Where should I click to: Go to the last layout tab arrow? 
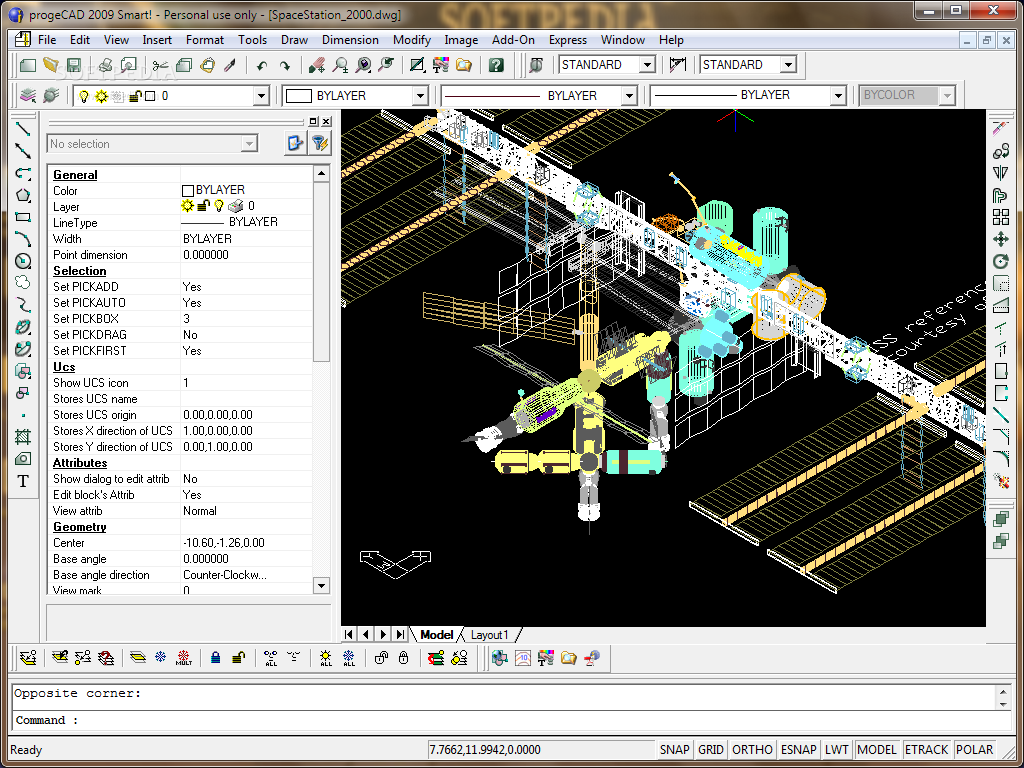click(x=400, y=635)
